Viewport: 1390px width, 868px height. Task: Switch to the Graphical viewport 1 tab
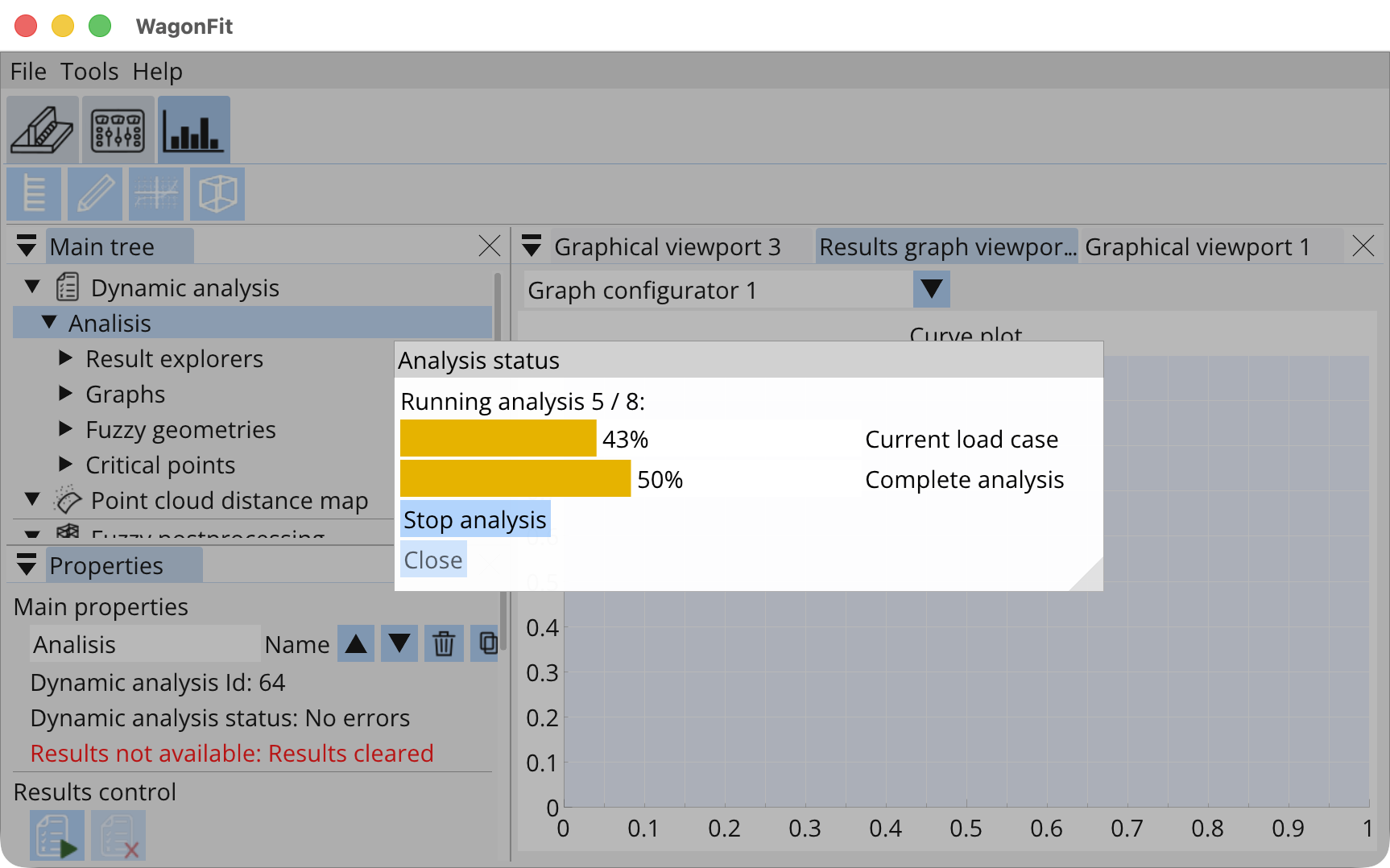click(1199, 246)
